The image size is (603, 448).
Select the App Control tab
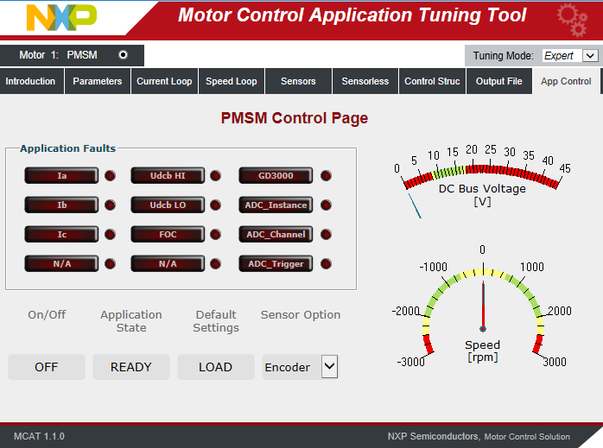566,81
